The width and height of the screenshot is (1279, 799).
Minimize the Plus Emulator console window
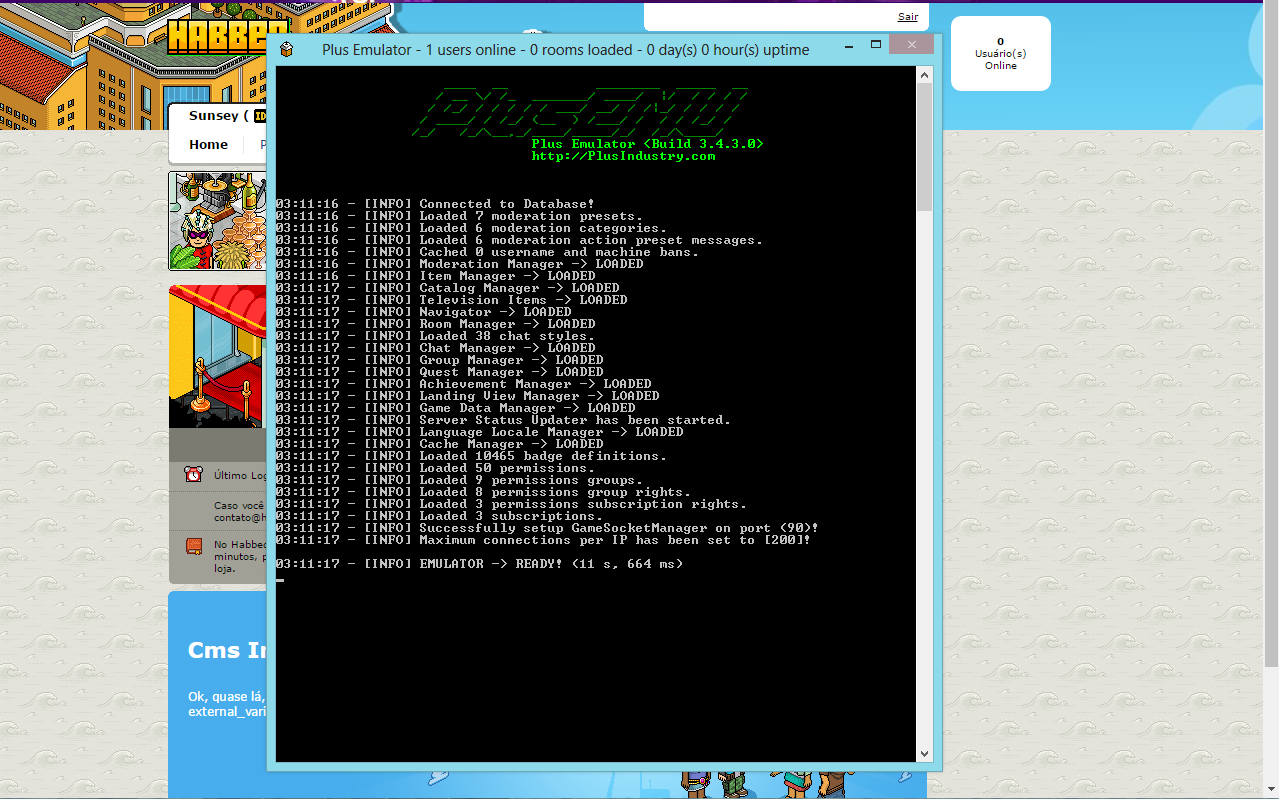850,45
